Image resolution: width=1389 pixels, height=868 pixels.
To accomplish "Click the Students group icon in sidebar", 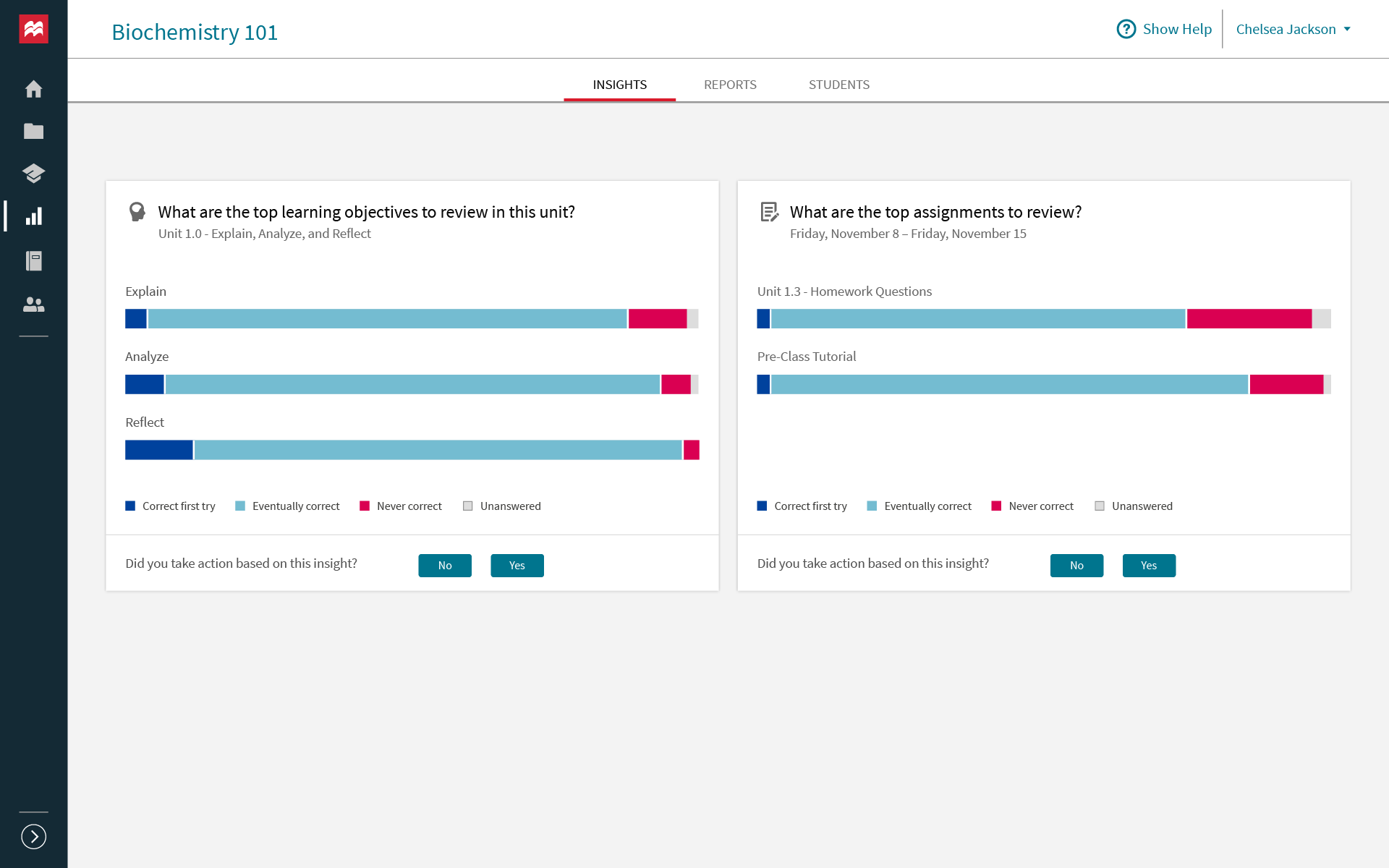I will point(34,305).
